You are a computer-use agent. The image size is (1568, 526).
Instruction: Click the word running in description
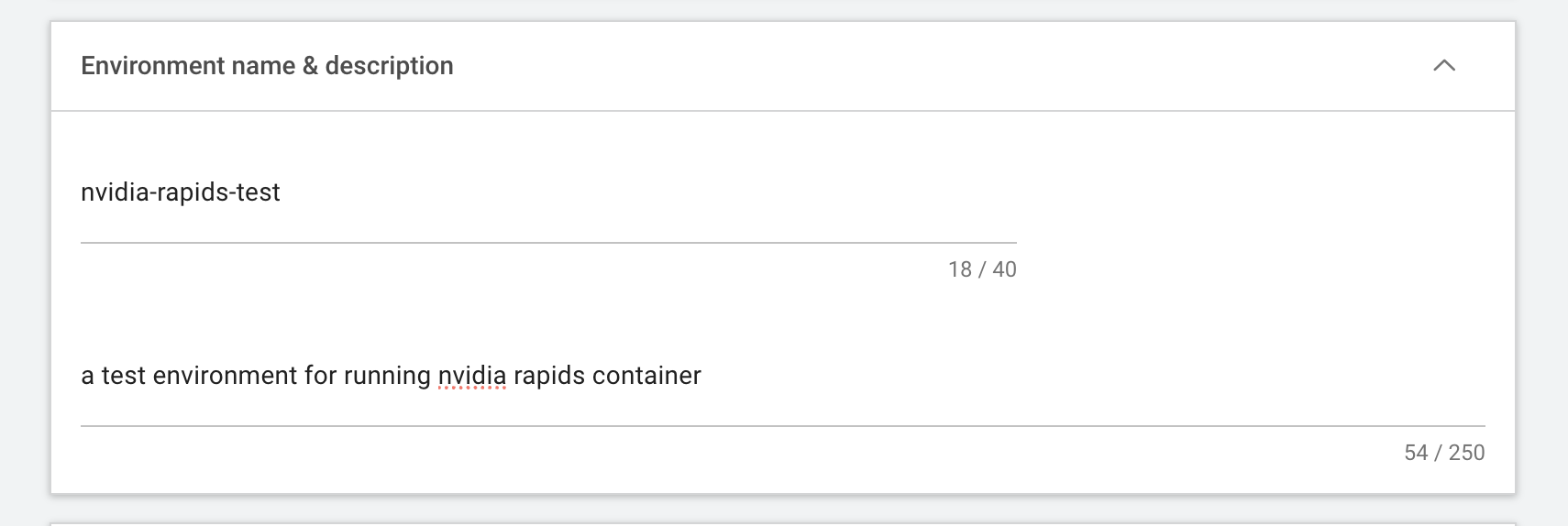pyautogui.click(x=387, y=376)
